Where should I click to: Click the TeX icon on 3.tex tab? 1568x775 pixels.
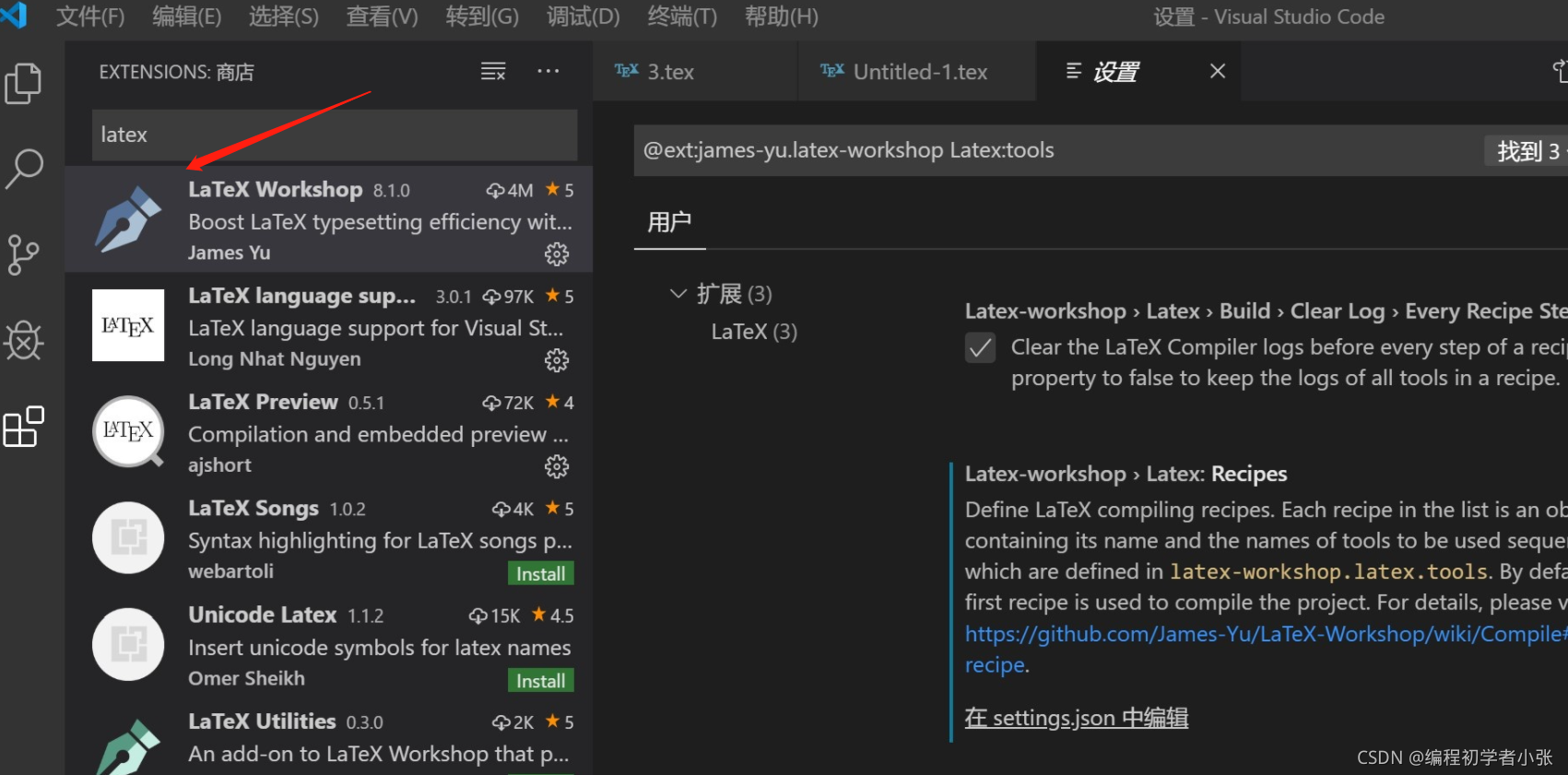point(627,71)
